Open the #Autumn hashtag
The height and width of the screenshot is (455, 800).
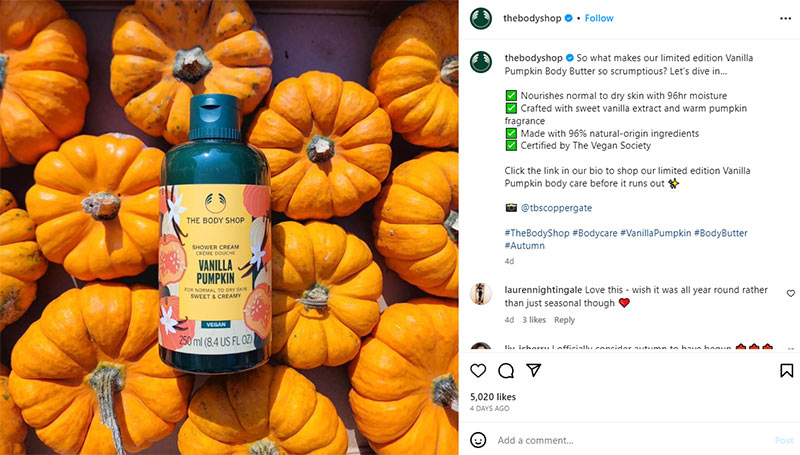[x=524, y=245]
